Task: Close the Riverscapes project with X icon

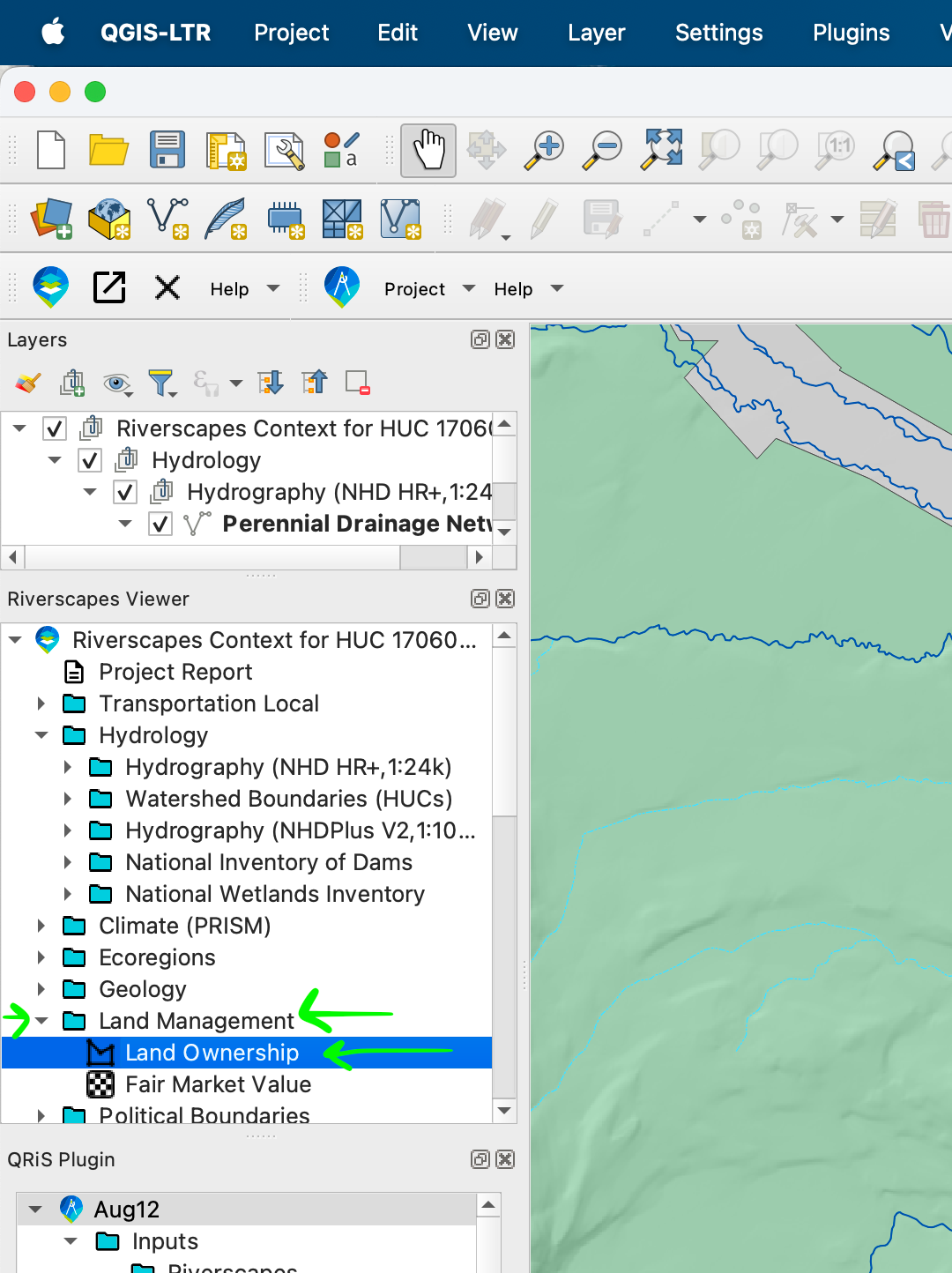Action: [x=167, y=287]
